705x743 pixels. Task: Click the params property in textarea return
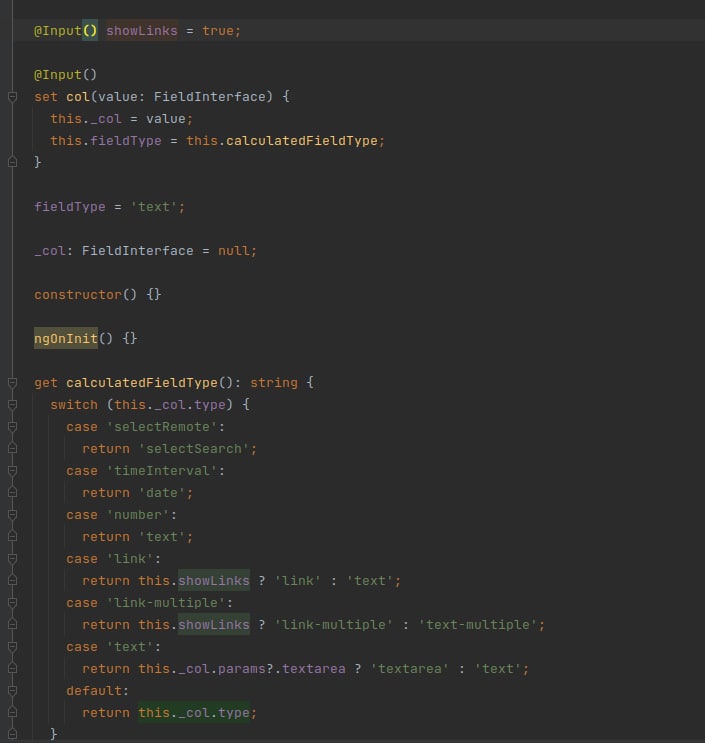pos(242,669)
